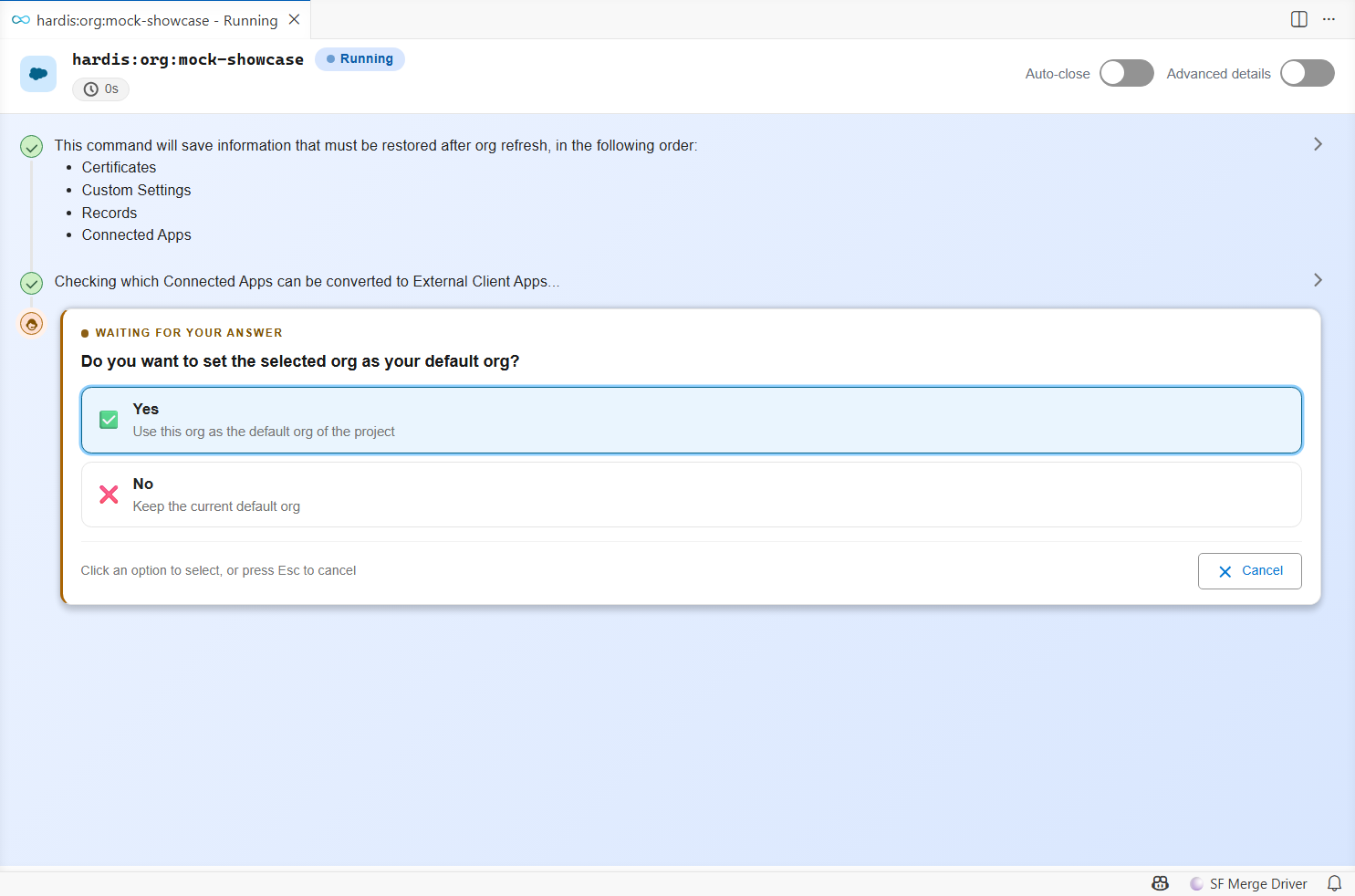Expand the 'This command will save information' section
This screenshot has height=896, width=1355.
[1318, 144]
